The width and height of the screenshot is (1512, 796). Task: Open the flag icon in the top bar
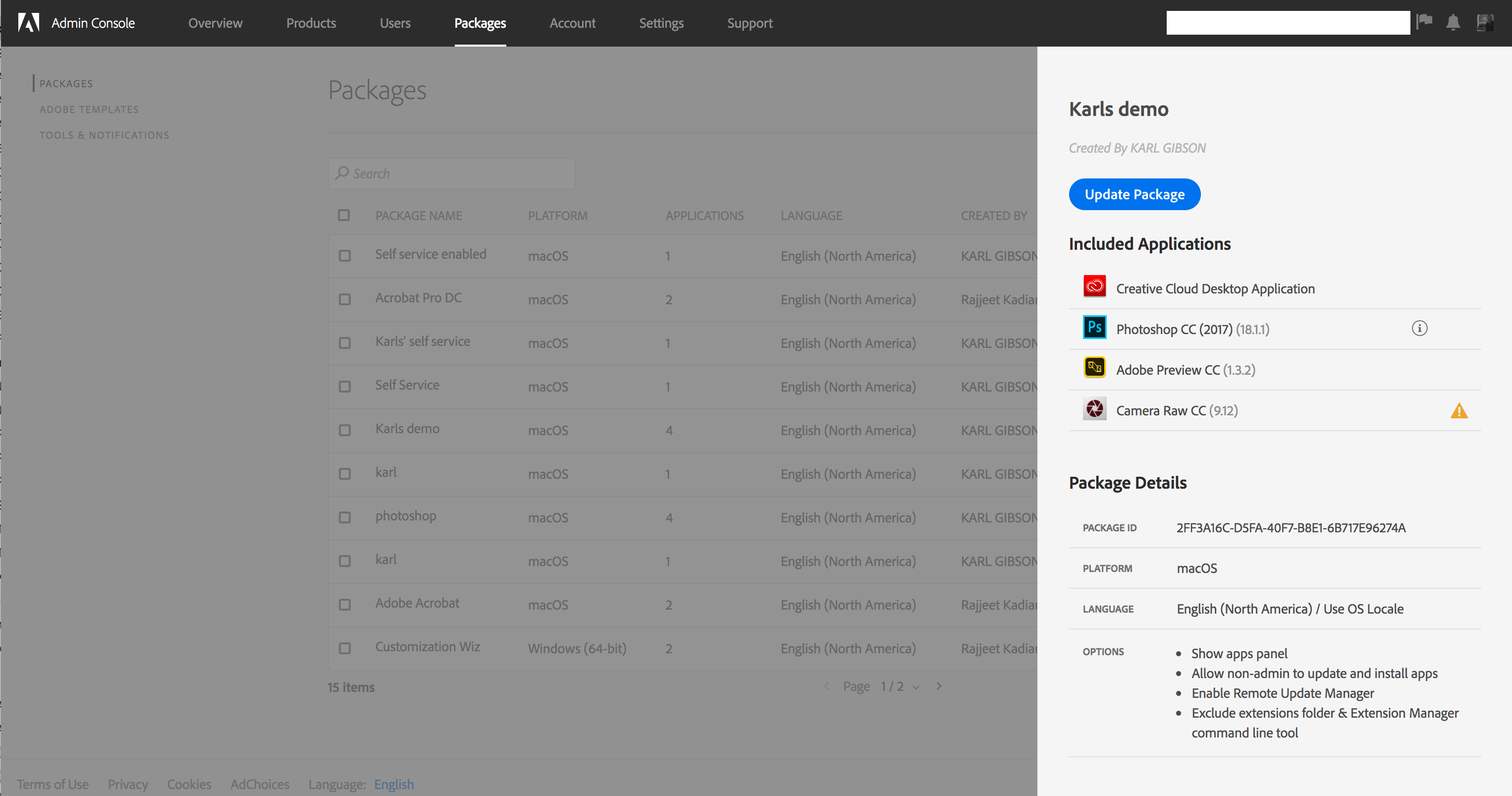1424,22
